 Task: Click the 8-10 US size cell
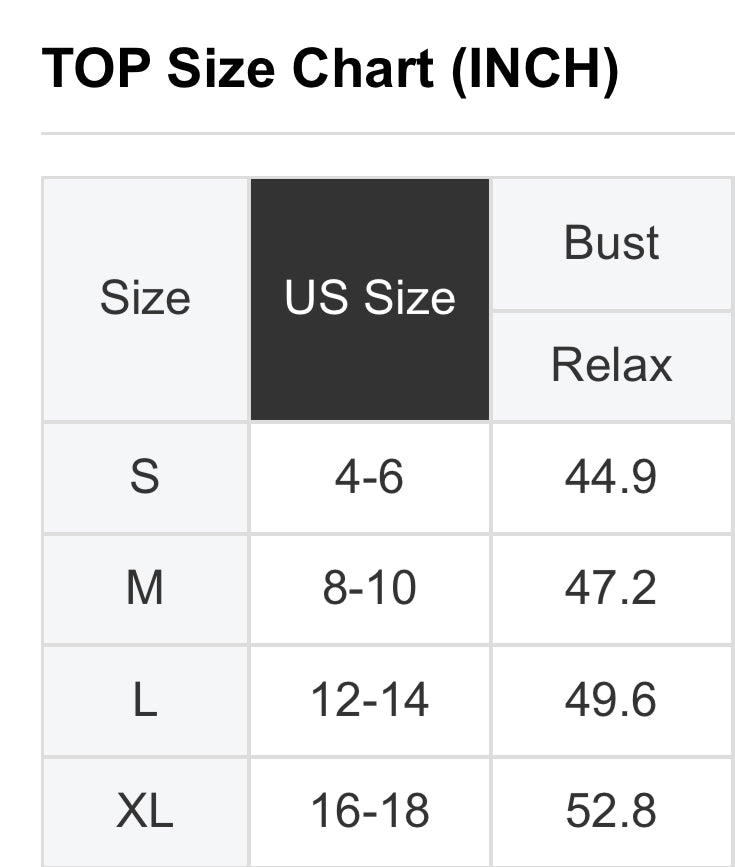pyautogui.click(x=370, y=589)
